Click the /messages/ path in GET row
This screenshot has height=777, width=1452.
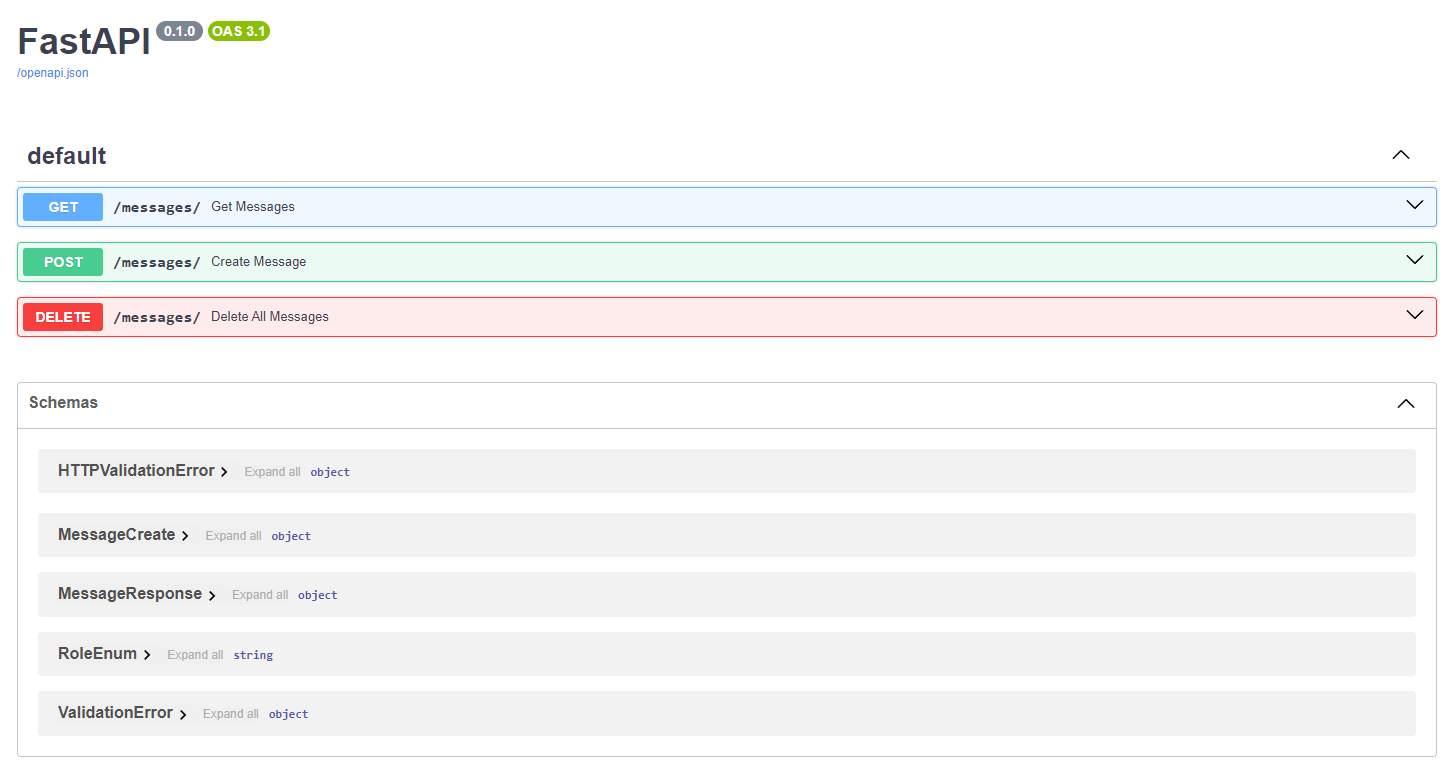pos(157,207)
